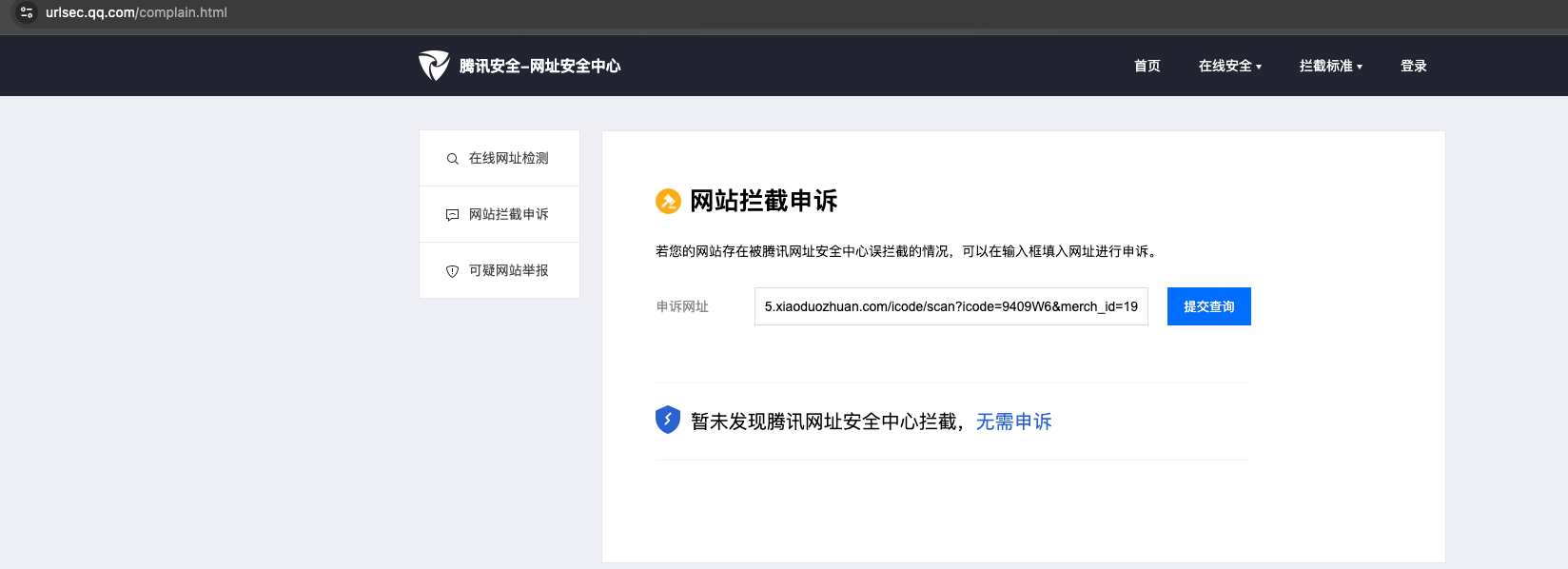The height and width of the screenshot is (569, 1568).
Task: Click the message icon beside 网站拦截申诉
Action: 453,215
